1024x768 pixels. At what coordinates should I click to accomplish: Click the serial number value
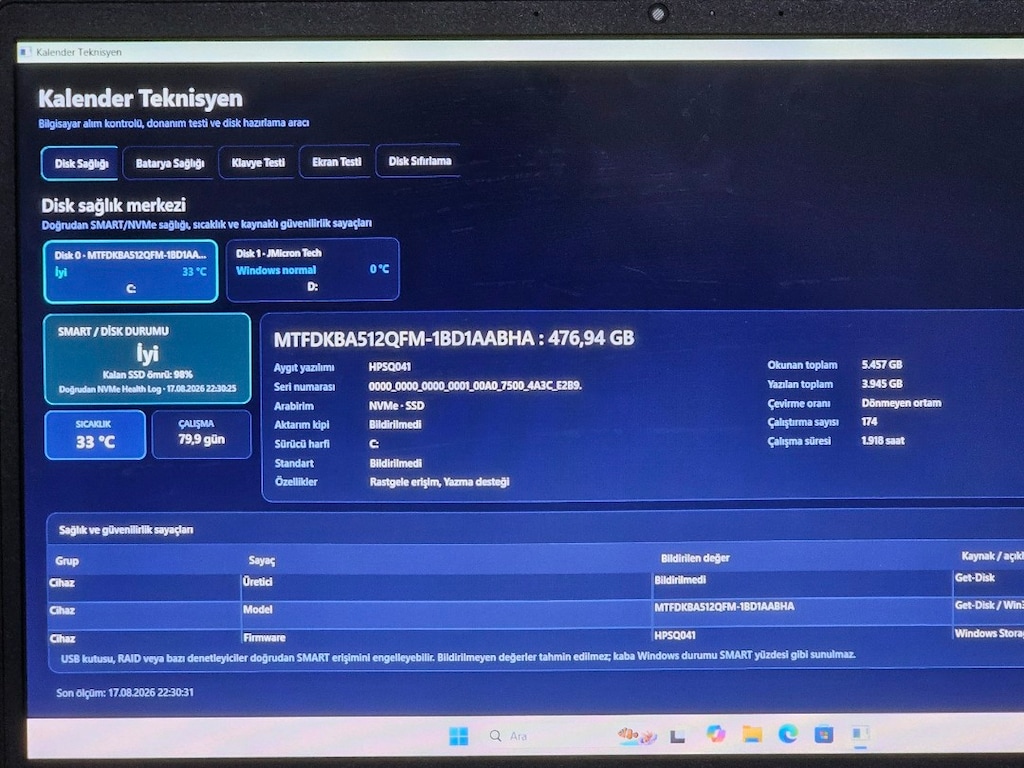tap(475, 386)
